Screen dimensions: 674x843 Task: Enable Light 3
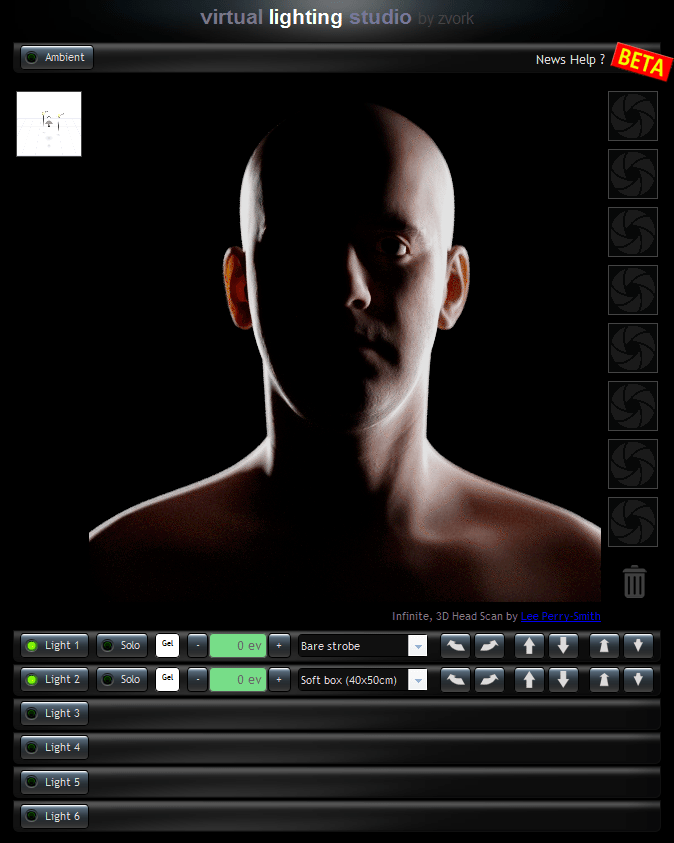point(56,714)
